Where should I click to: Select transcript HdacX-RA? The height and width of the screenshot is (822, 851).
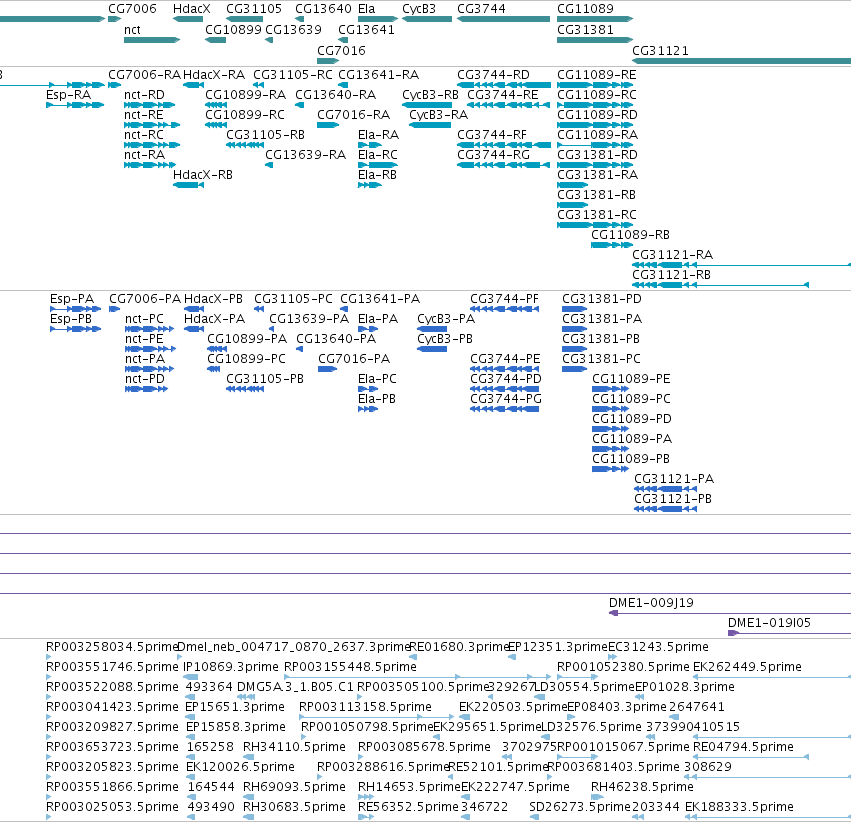point(214,74)
